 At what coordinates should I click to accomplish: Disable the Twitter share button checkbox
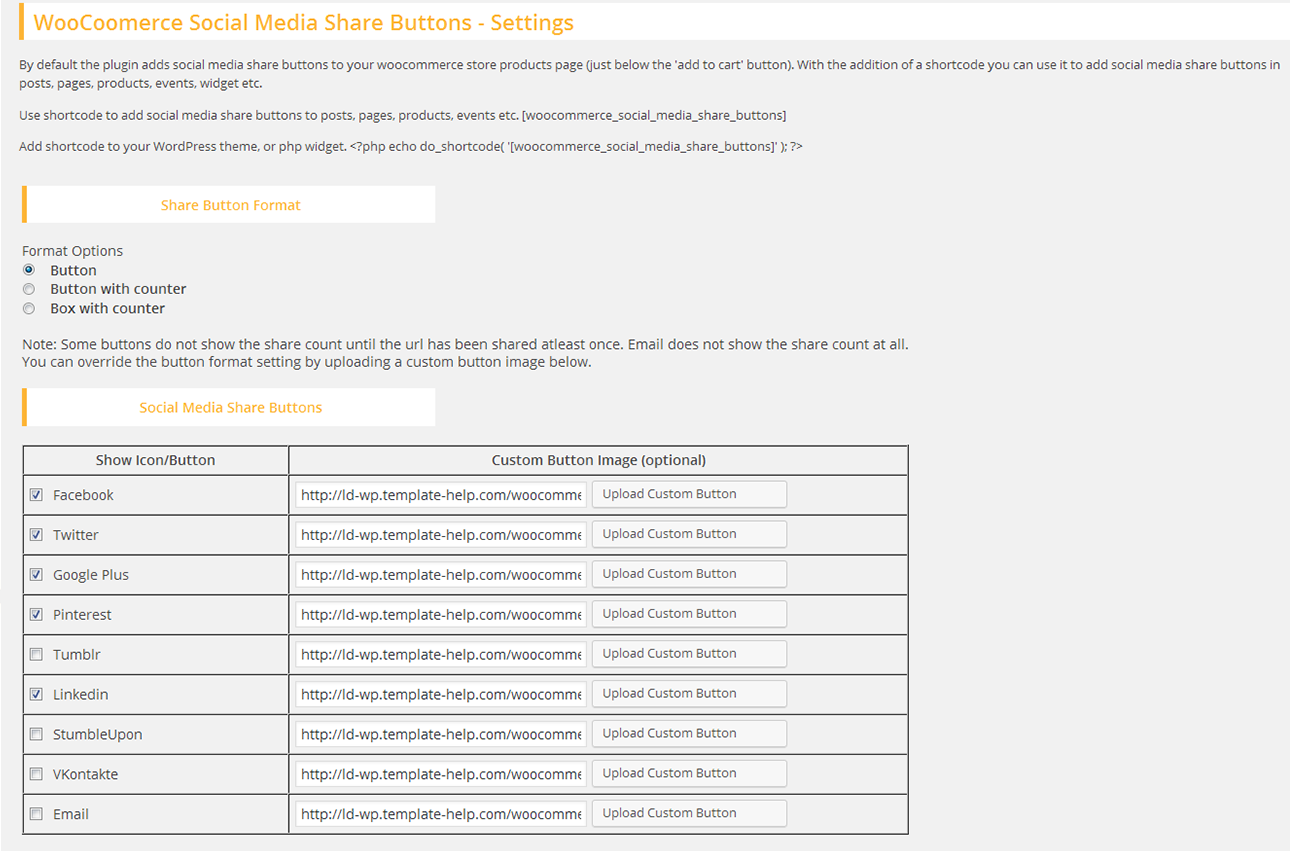pos(36,535)
